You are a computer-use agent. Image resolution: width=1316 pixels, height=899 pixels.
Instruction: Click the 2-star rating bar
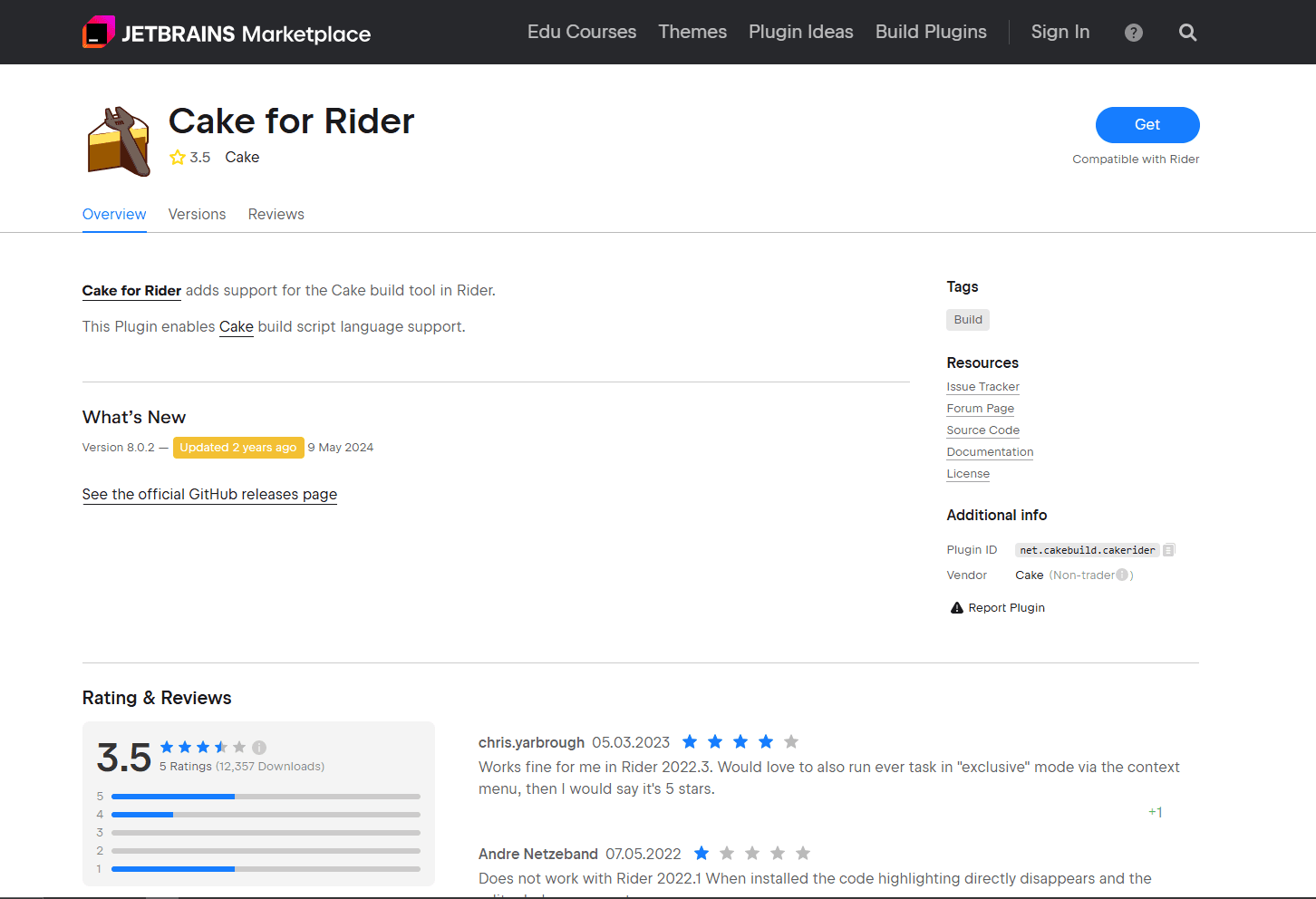pos(266,851)
